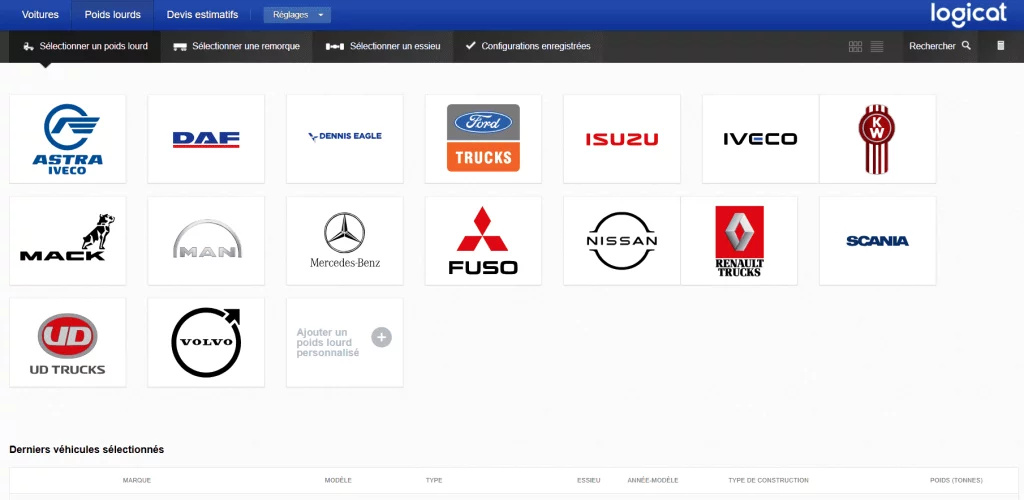Open the Réglages dropdown menu
The width and height of the screenshot is (1024, 500).
point(297,15)
